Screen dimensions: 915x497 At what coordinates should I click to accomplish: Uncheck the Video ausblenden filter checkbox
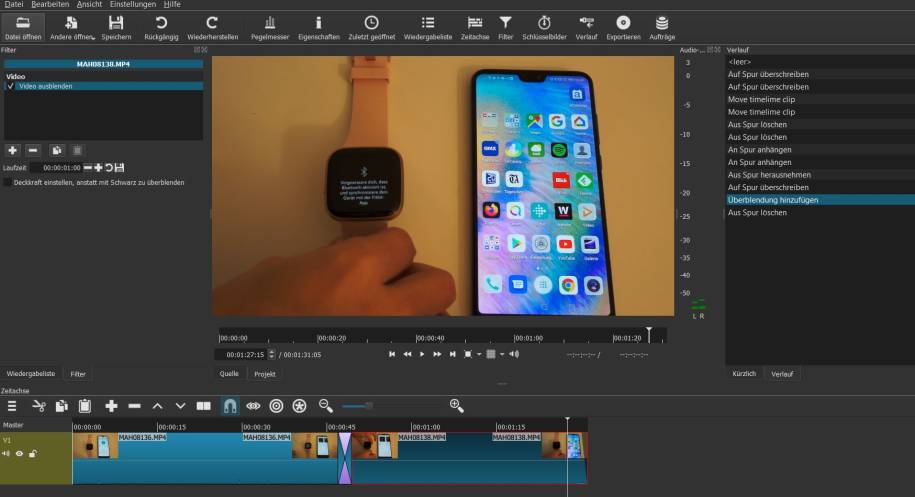[11, 86]
